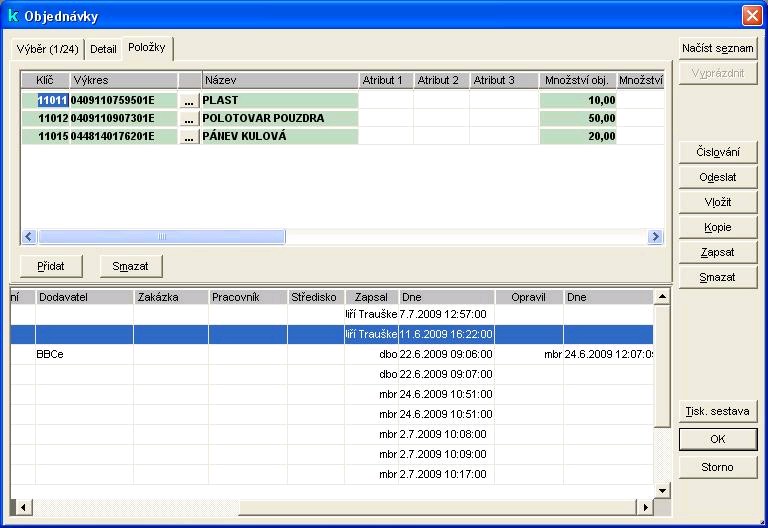Click the Název column header
Image resolution: width=768 pixels, height=528 pixels.
point(280,80)
